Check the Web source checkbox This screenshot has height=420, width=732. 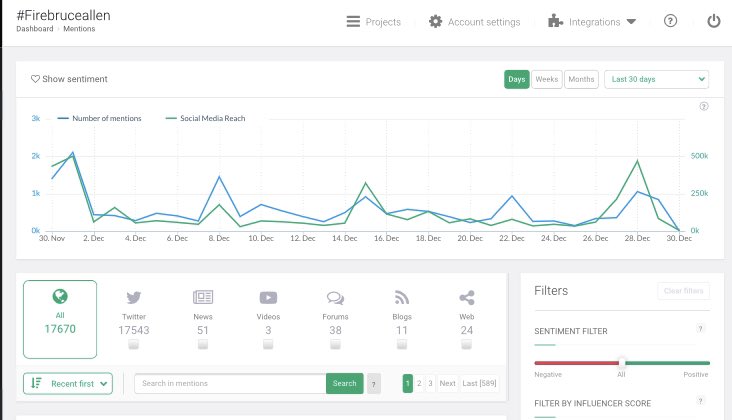466,344
